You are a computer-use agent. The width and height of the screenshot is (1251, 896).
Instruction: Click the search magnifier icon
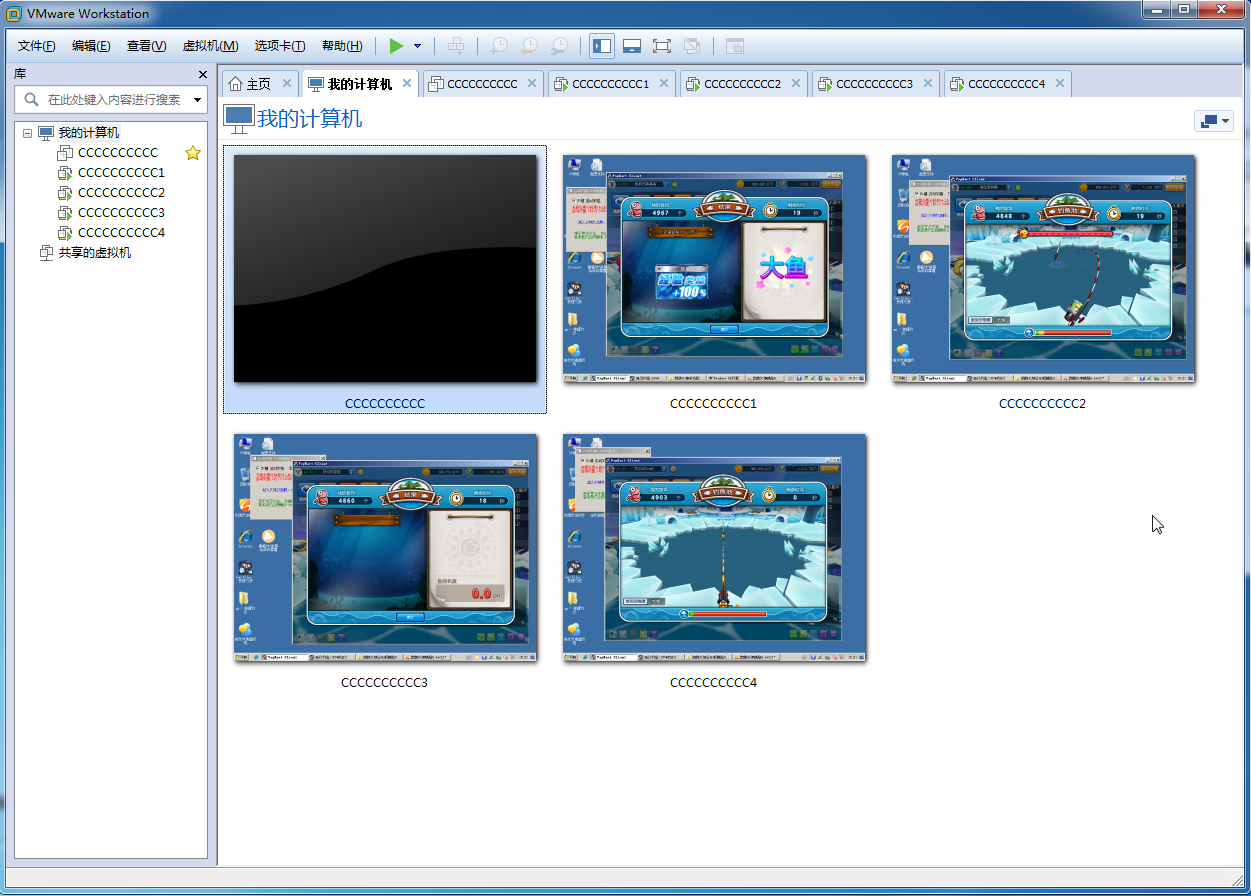point(31,100)
